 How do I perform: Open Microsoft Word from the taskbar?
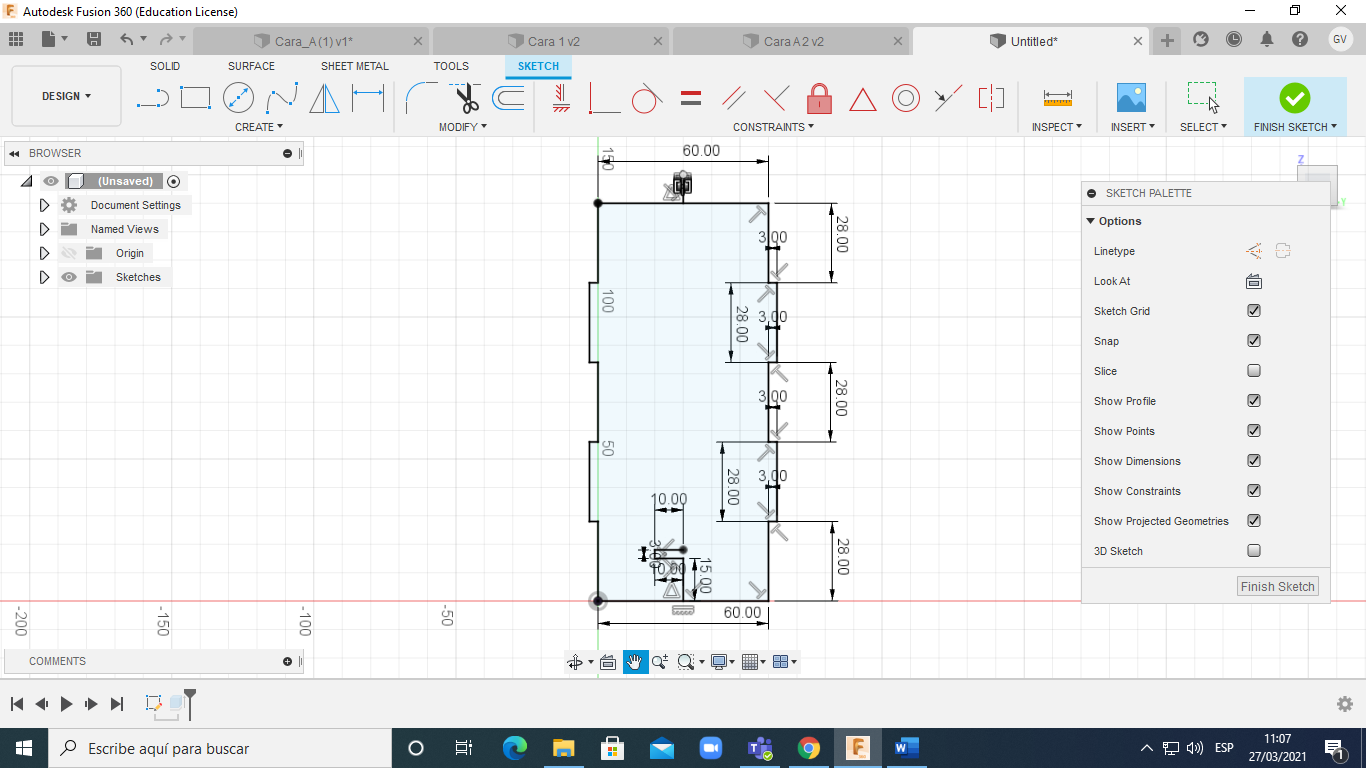point(907,748)
